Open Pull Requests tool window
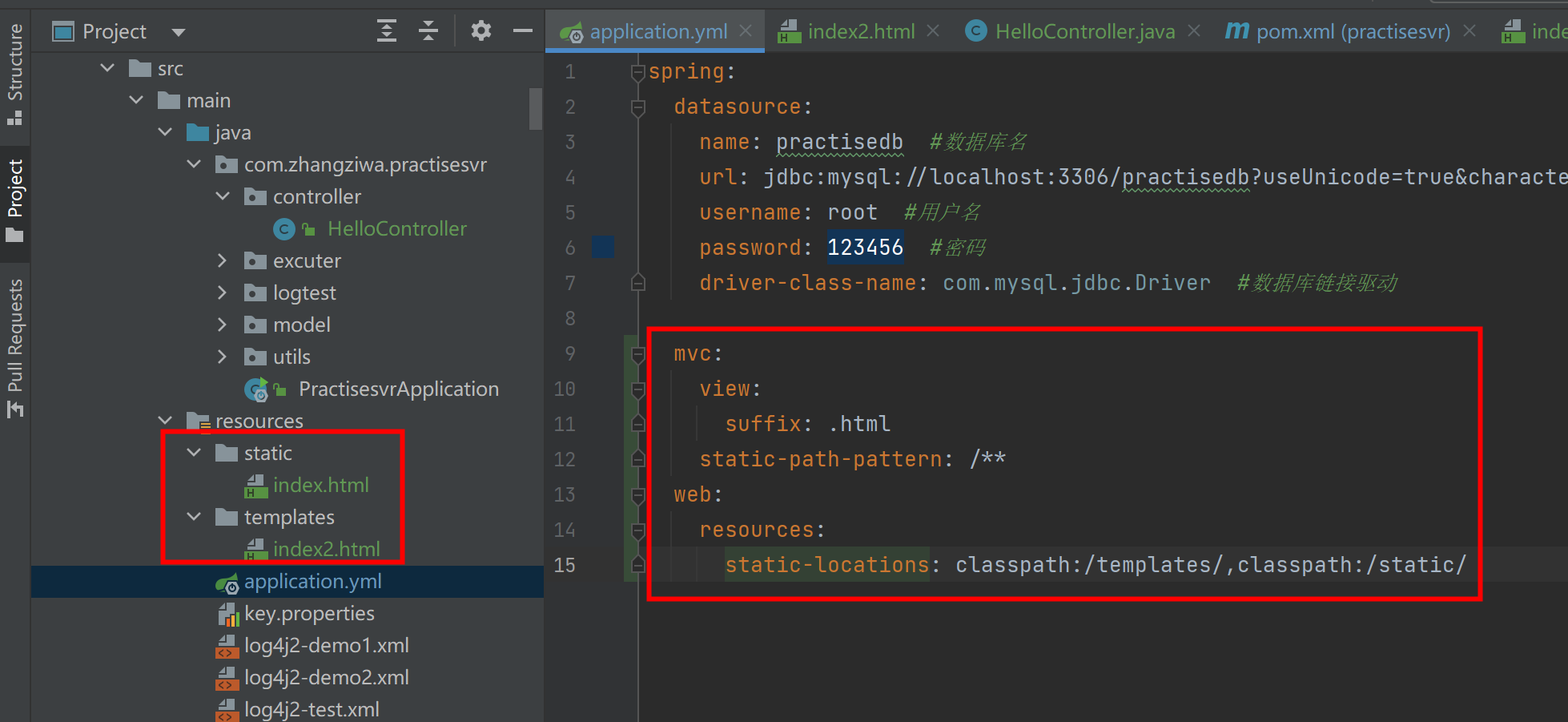 pos(14,347)
